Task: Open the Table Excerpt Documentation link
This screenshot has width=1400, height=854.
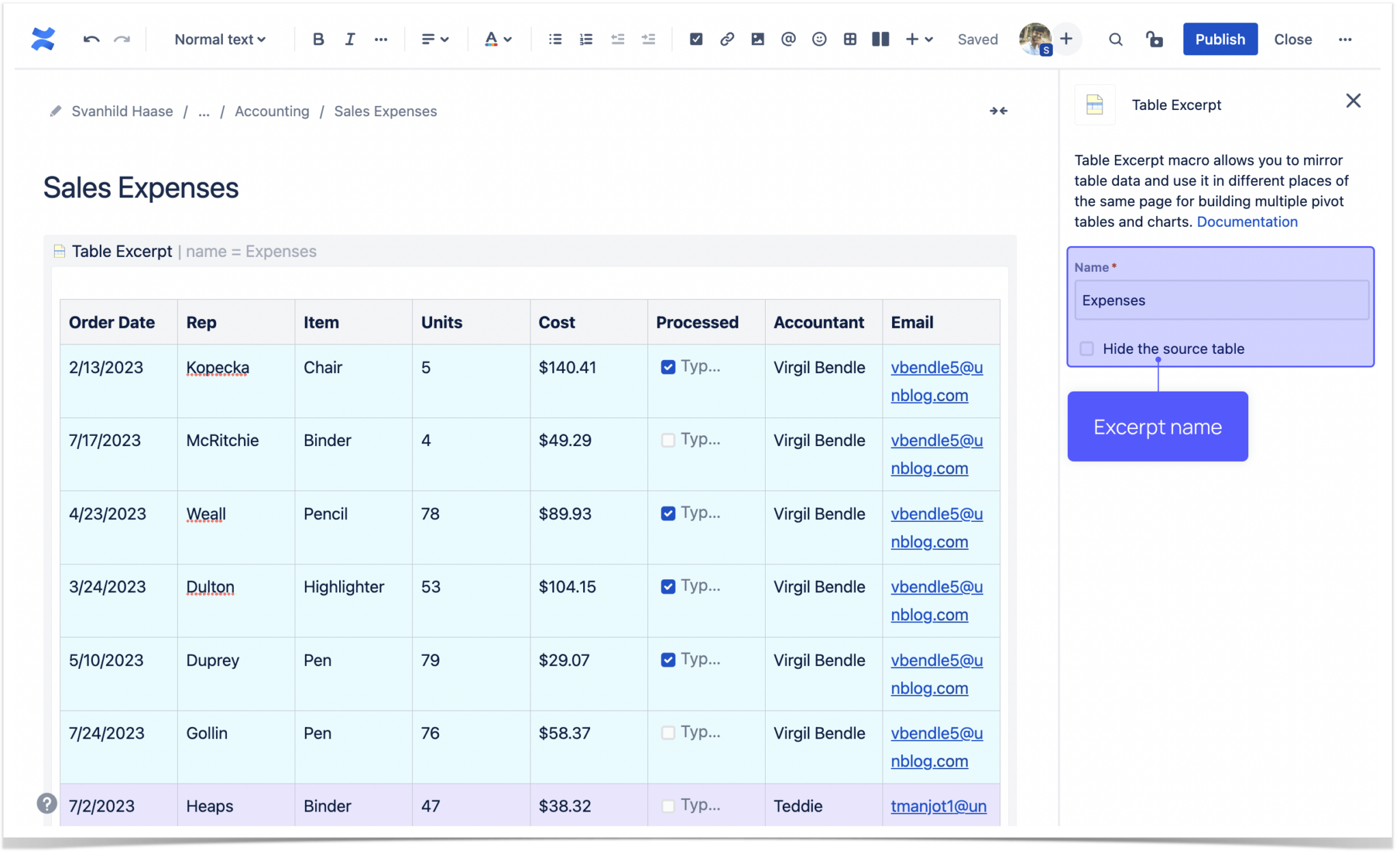Action: coord(1246,221)
